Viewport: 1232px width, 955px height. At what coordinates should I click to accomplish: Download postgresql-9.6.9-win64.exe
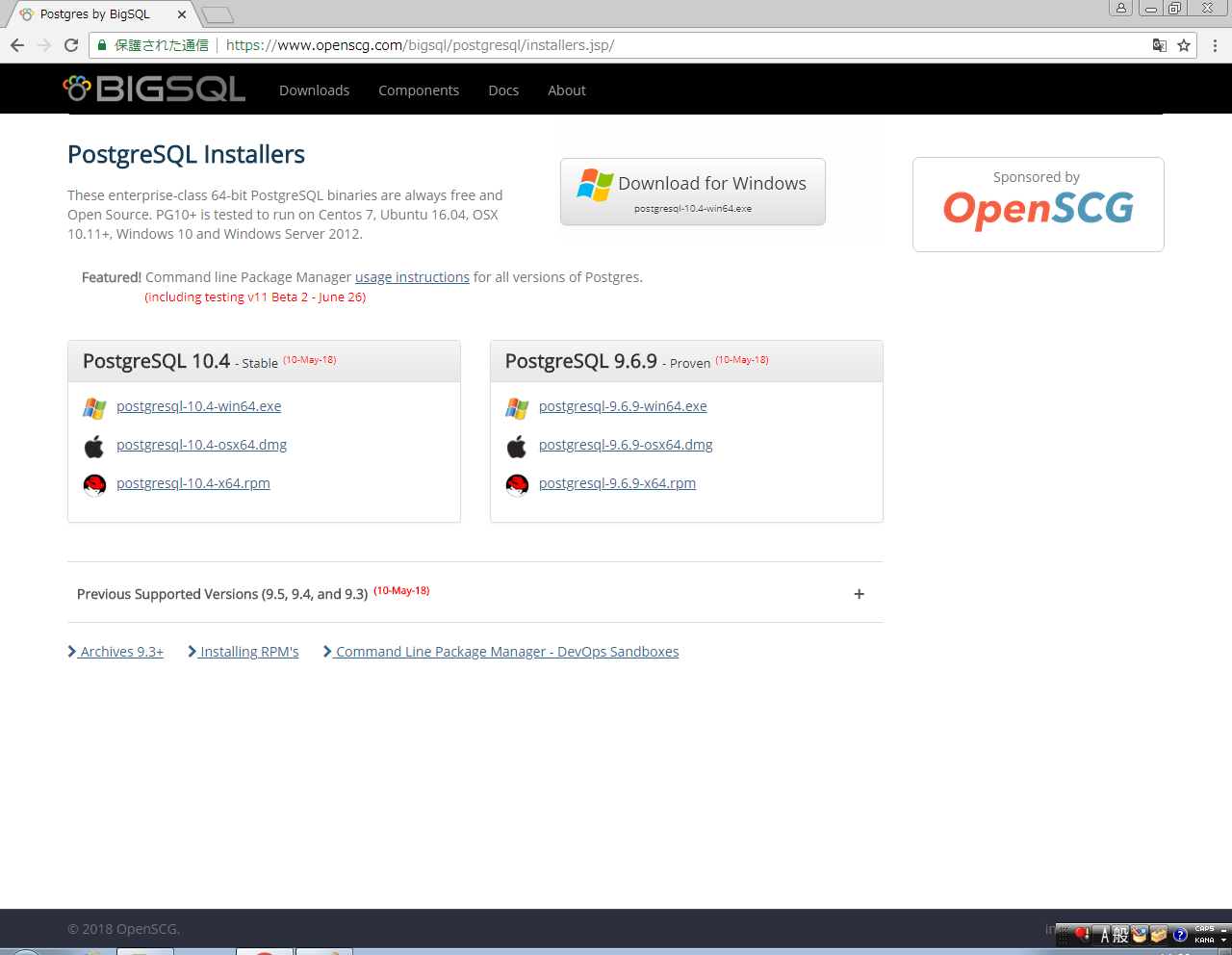(x=623, y=406)
